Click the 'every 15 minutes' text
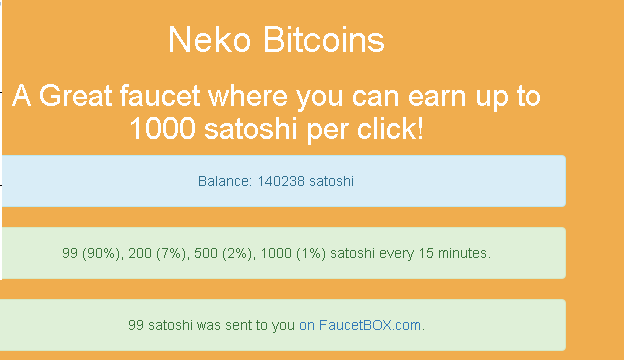Screen dimensions: 624x360 435,253
